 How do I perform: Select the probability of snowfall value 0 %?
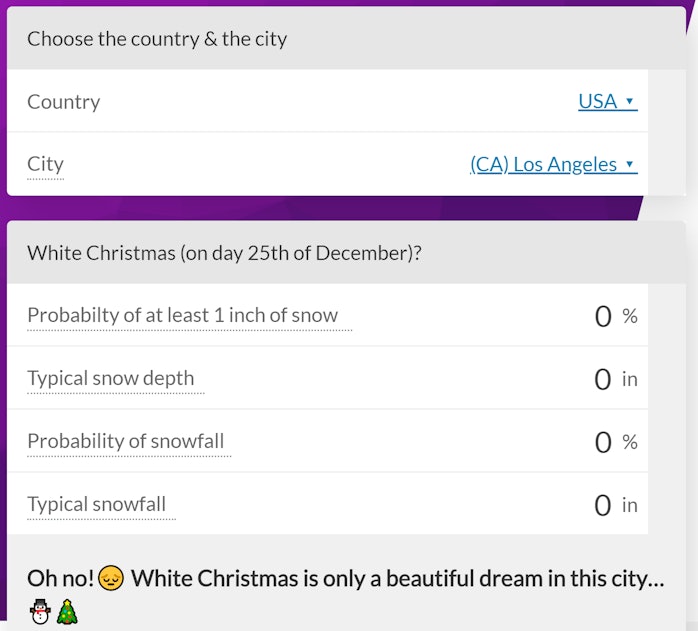pyautogui.click(x=616, y=442)
